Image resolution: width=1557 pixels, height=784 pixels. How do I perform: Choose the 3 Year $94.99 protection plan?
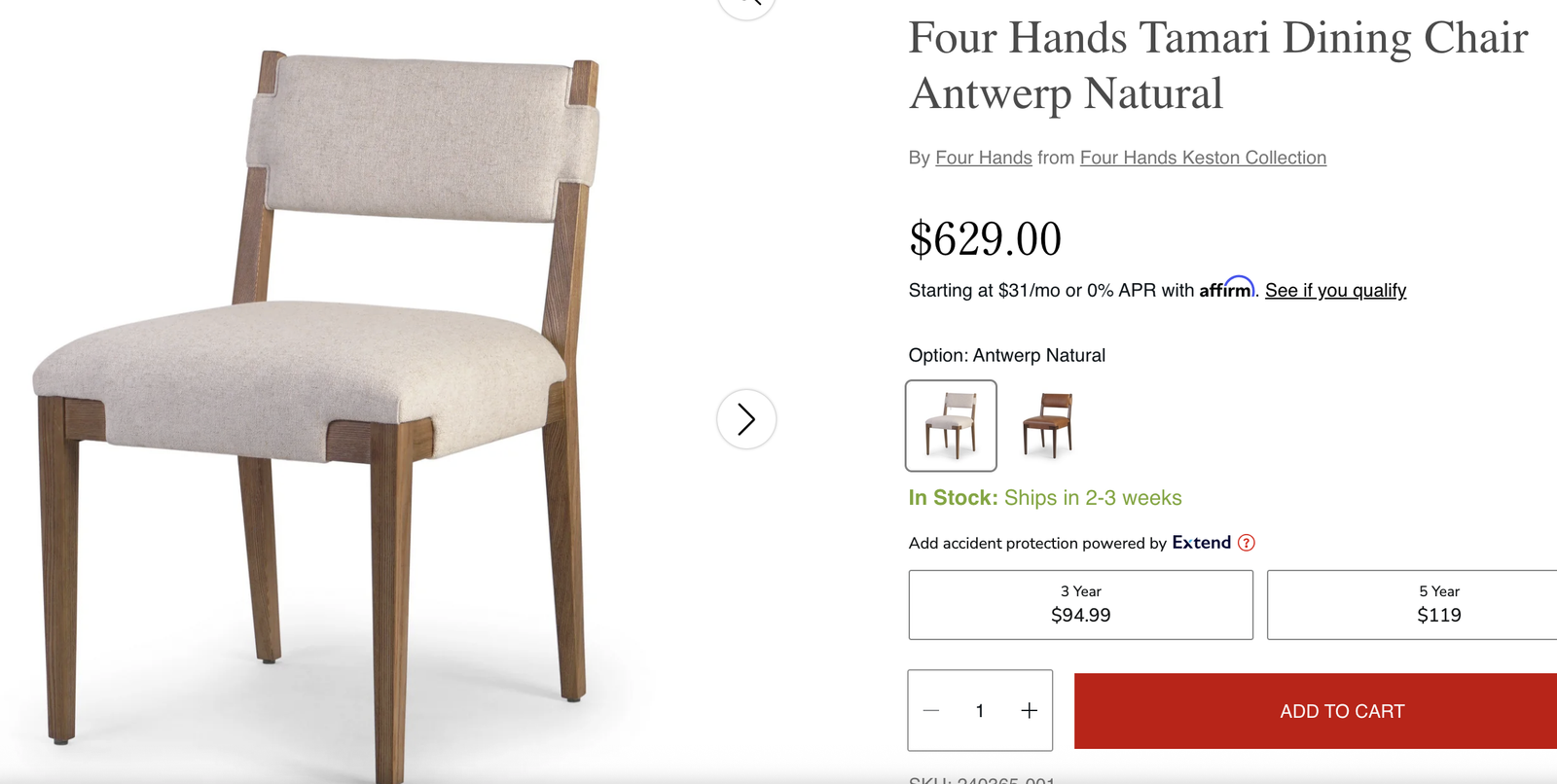click(1081, 605)
